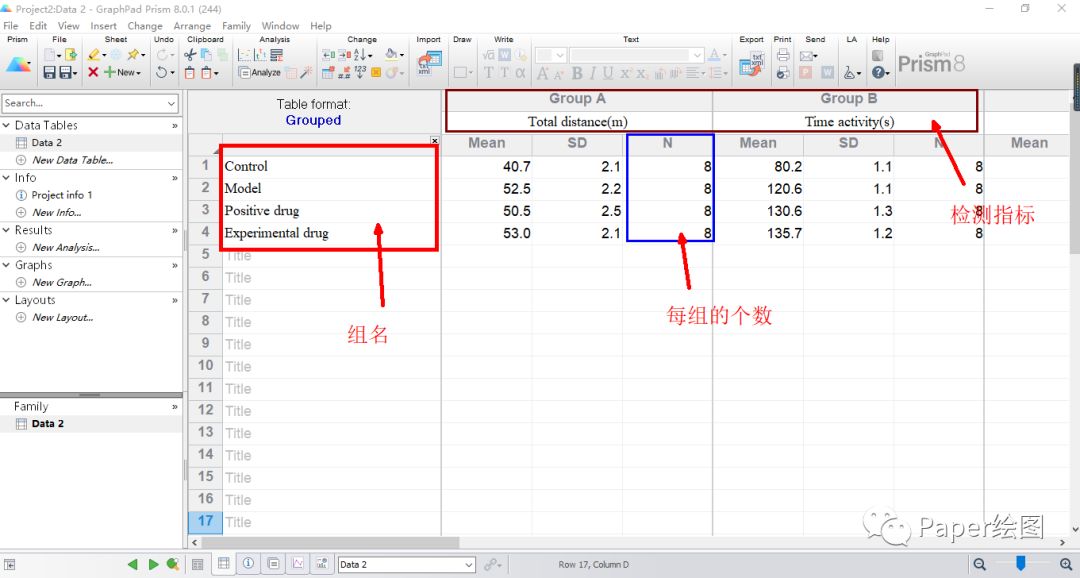Click the Total distance(m) column title
The width and height of the screenshot is (1080, 578).
click(577, 122)
